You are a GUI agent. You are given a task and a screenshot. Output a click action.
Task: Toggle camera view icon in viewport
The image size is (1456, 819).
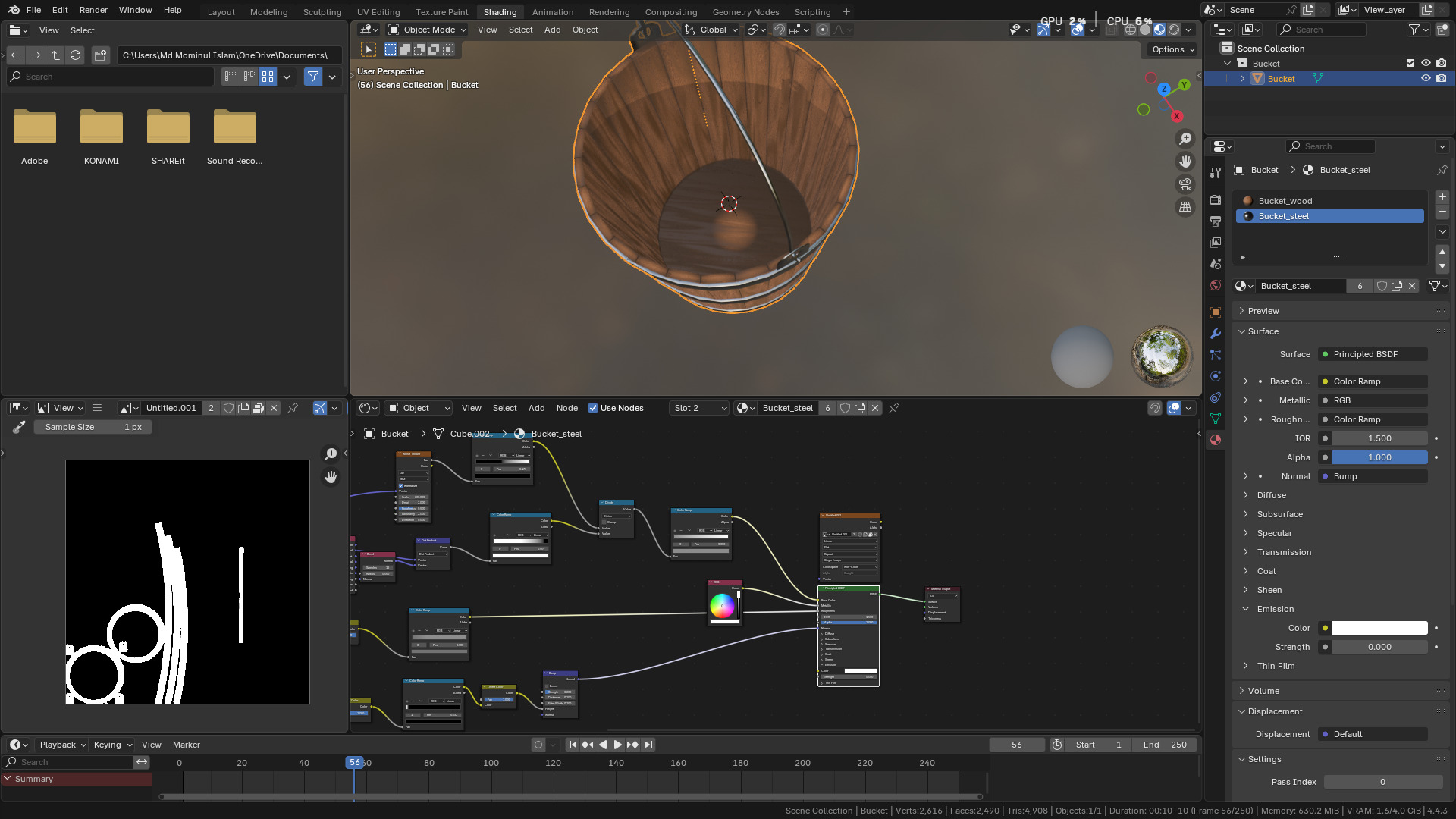tap(1185, 184)
